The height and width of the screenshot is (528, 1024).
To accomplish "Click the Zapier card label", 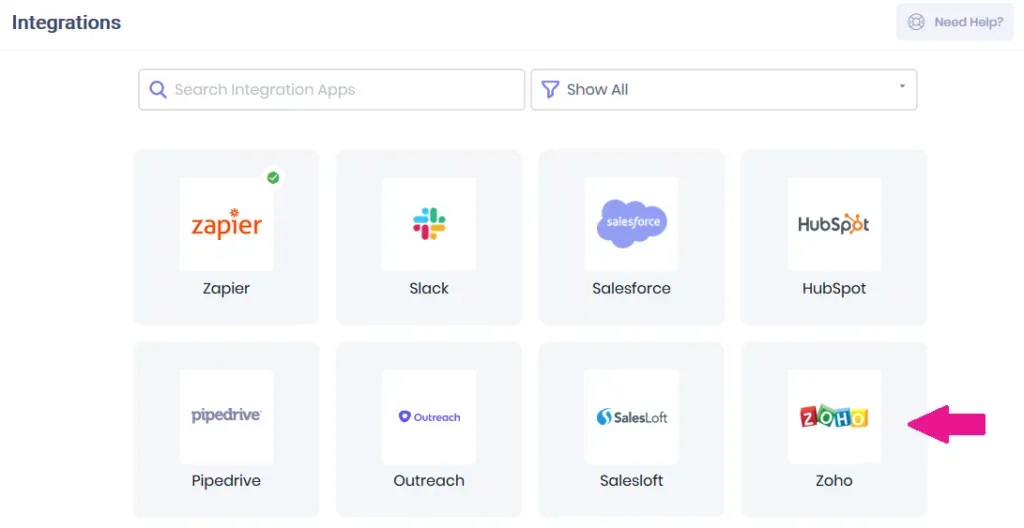I will [x=226, y=288].
